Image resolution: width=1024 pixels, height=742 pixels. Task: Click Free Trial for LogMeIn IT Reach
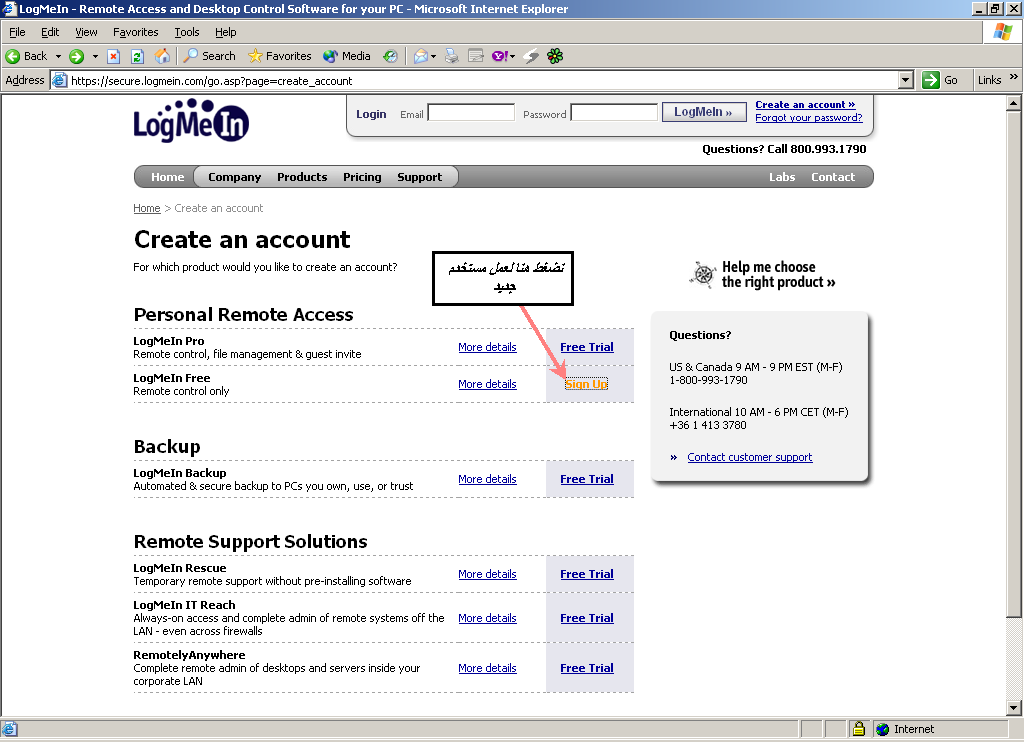(586, 618)
